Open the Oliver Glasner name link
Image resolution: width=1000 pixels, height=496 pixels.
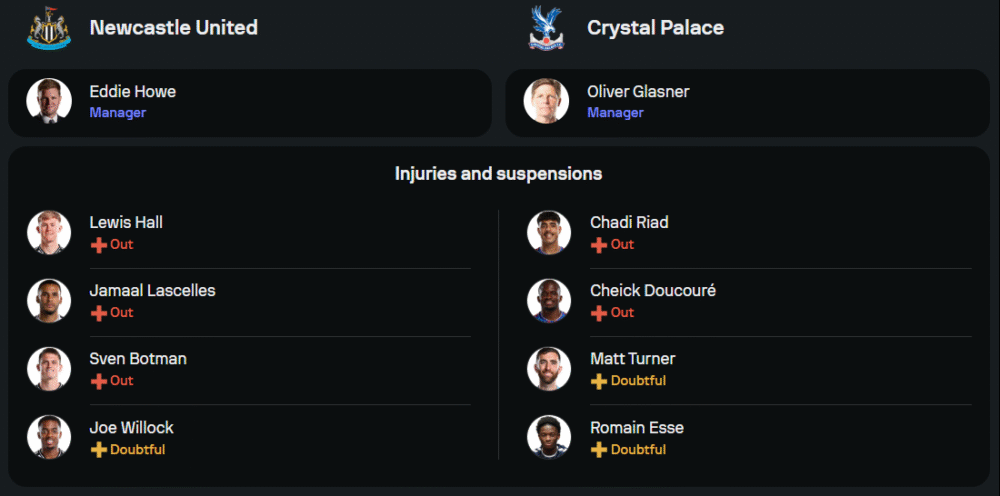[x=638, y=92]
